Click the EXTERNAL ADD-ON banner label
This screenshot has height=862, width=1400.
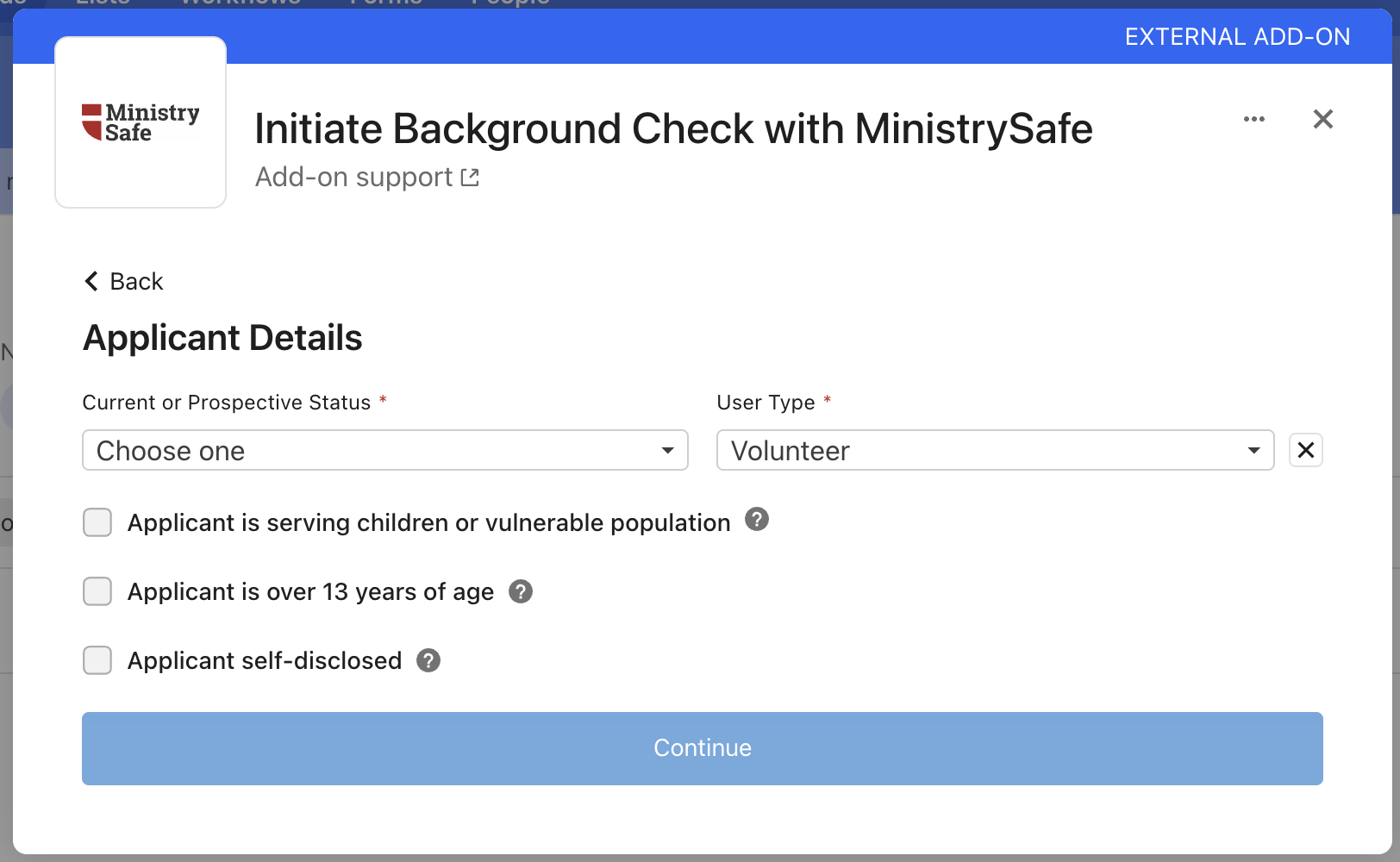(1236, 37)
